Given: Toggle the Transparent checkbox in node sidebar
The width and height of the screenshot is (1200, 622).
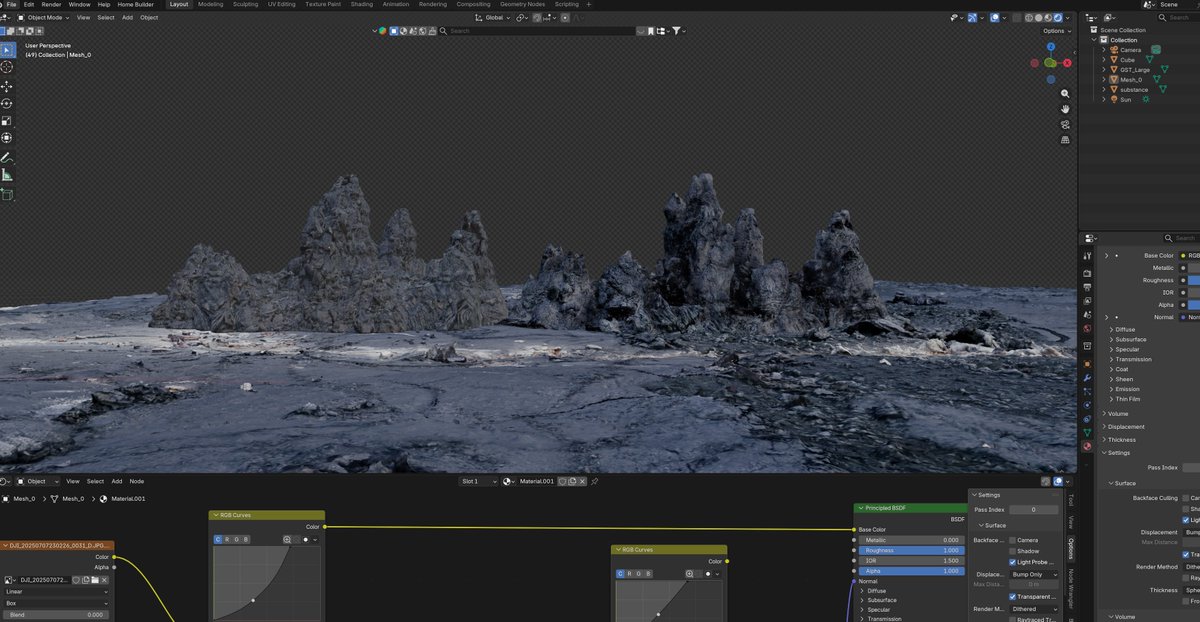Looking at the screenshot, I should (1012, 597).
